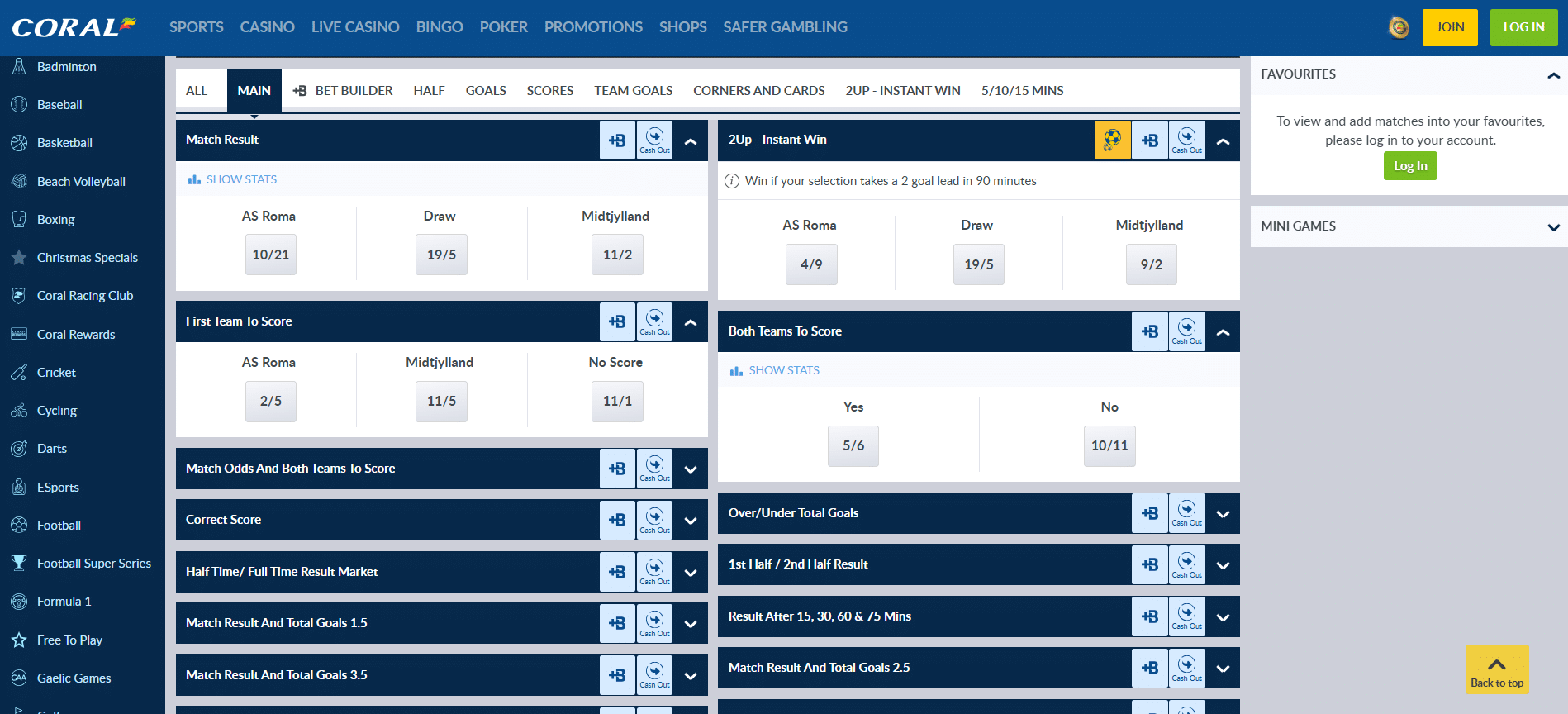Screen dimensions: 1568x714
Task: Click Cash Out icon in Match Result header
Action: (x=654, y=140)
